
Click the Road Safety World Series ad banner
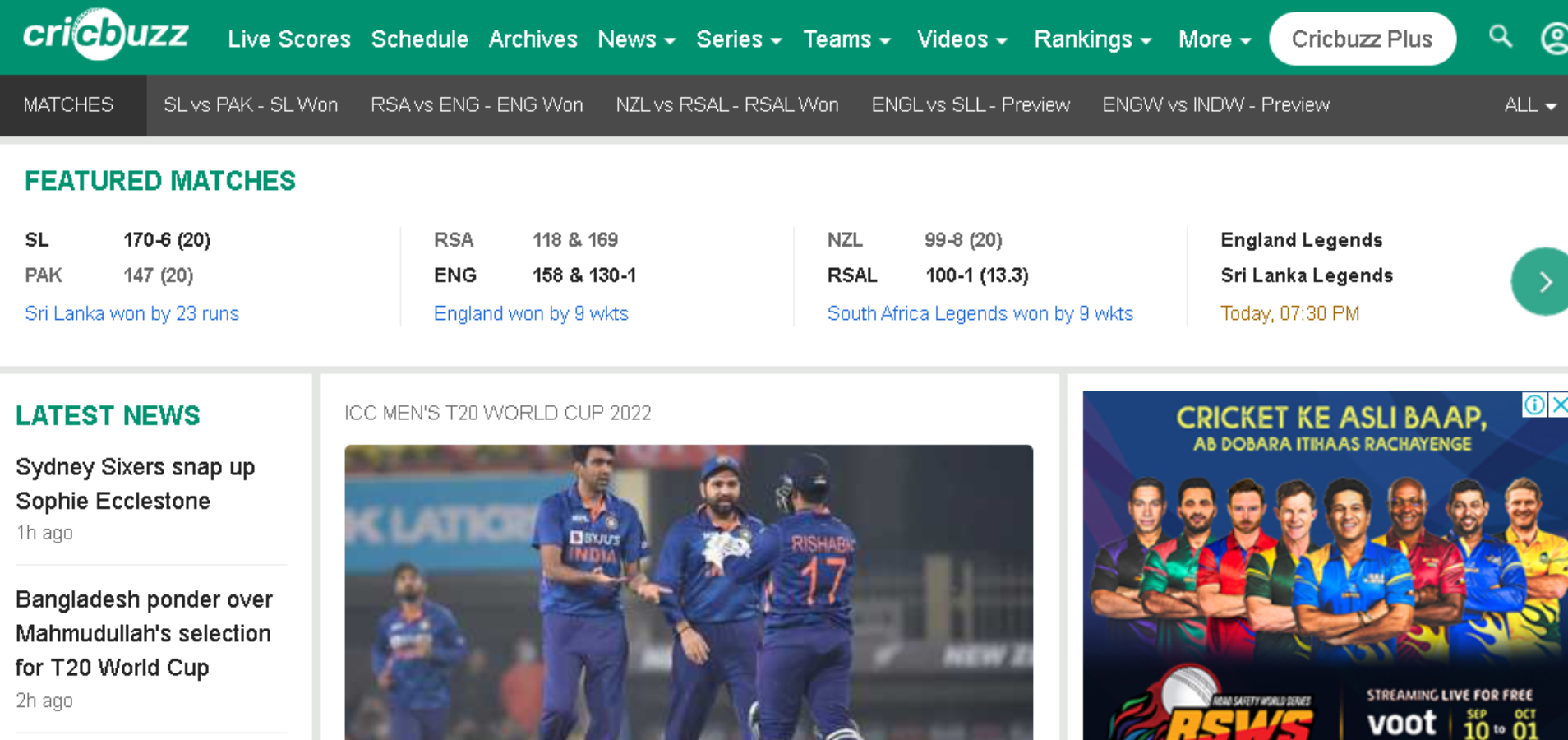[1325, 567]
